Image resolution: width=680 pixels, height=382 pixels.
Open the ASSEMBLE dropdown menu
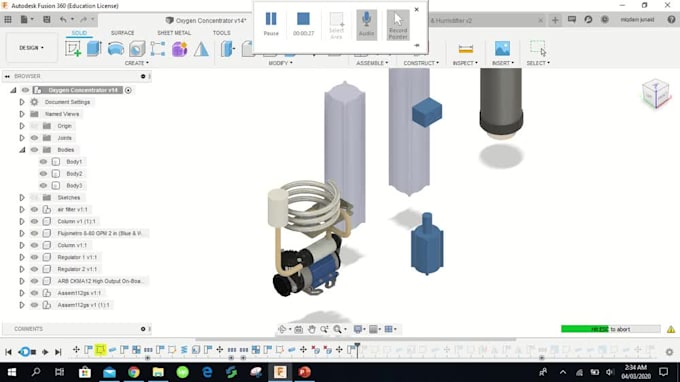tap(372, 63)
